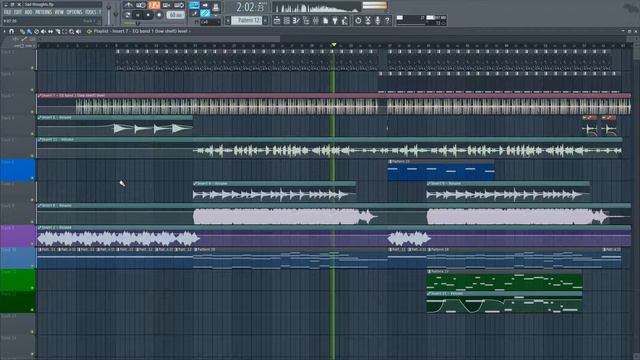Select the Track 10 light-blue header
The image size is (640, 360).
17,258
